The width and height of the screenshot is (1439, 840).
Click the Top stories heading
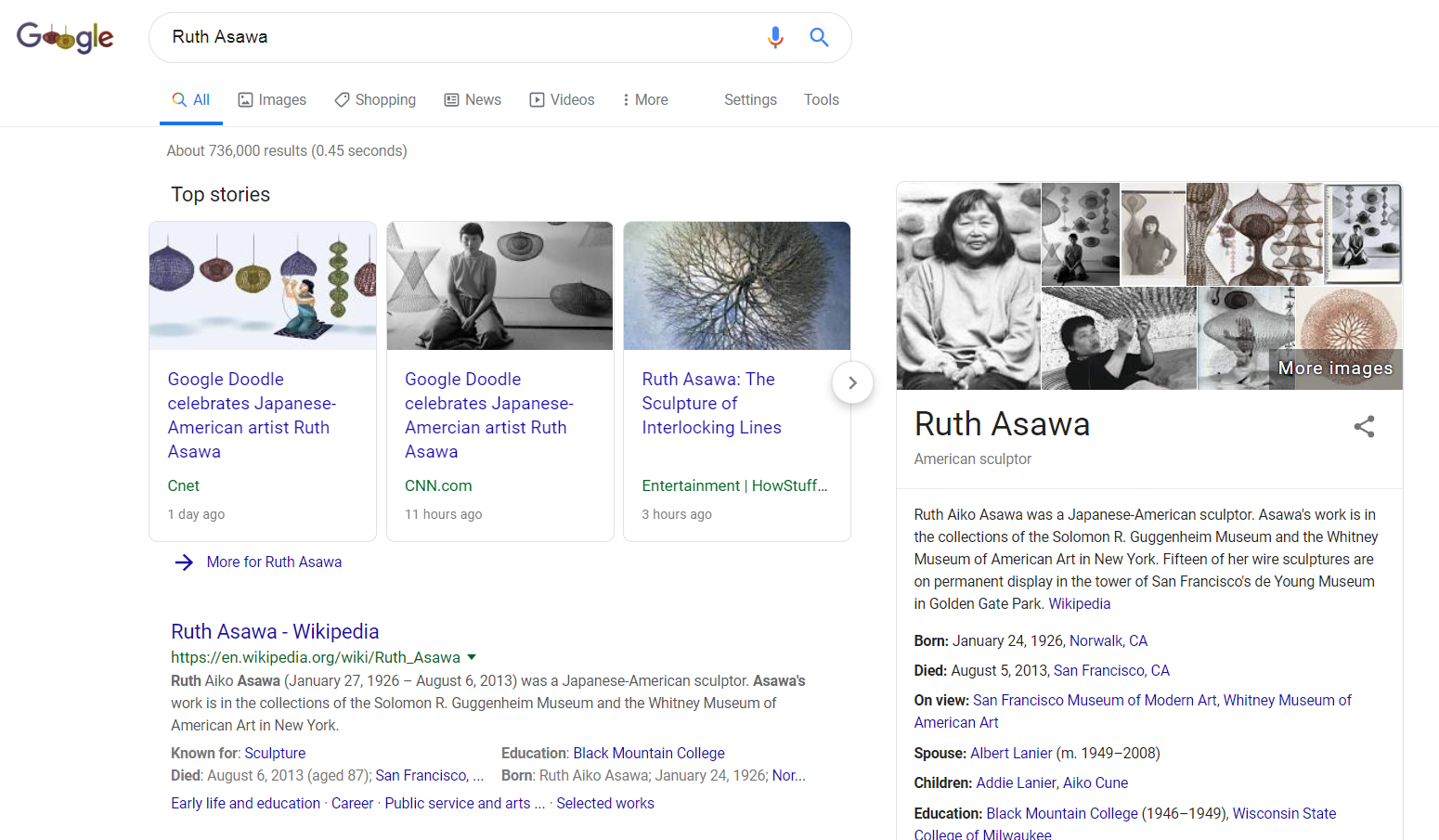220,194
